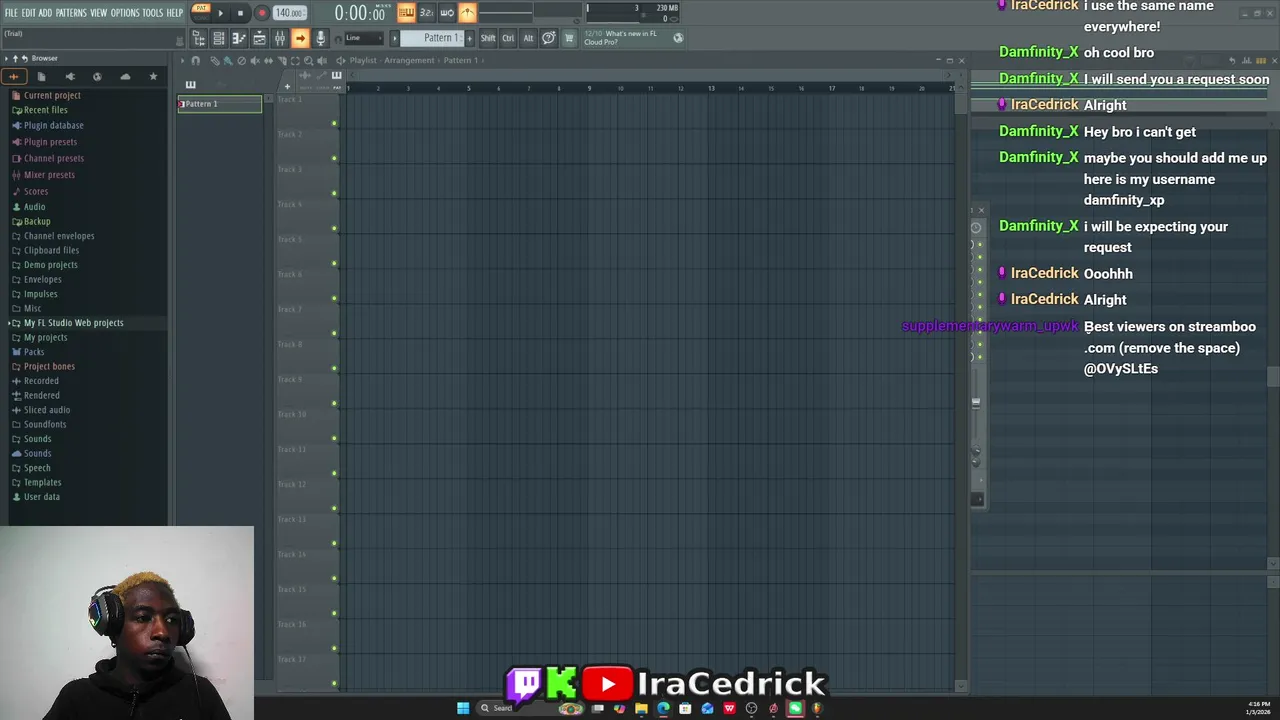Click the globe icon beside news panel
Viewport: 1280px width, 720px height.
point(678,38)
